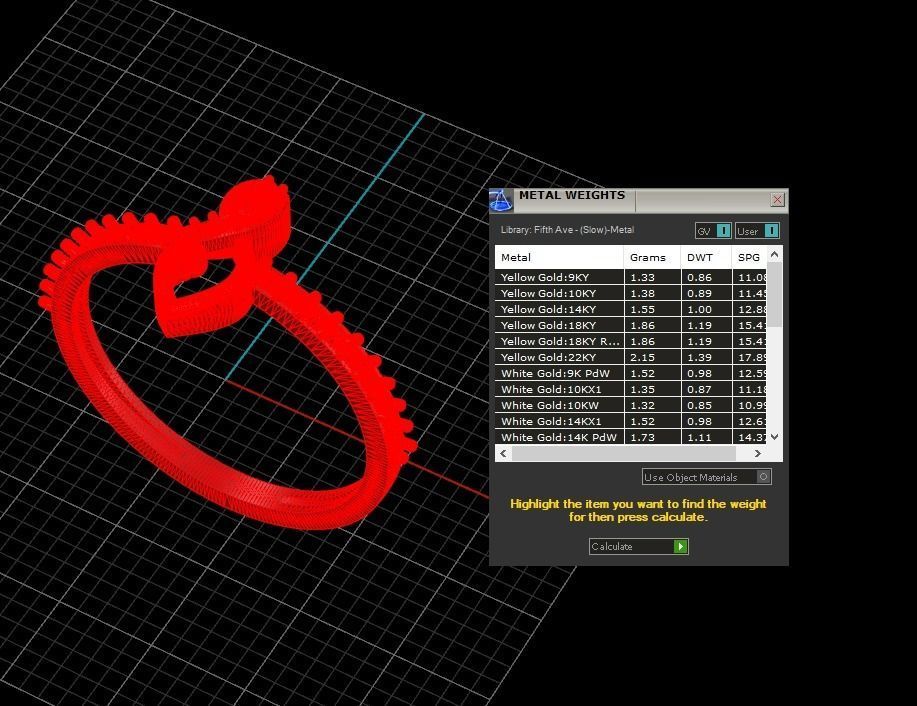Image resolution: width=917 pixels, height=706 pixels.
Task: Select the Yellow Gold:10KY row
Action: [630, 293]
